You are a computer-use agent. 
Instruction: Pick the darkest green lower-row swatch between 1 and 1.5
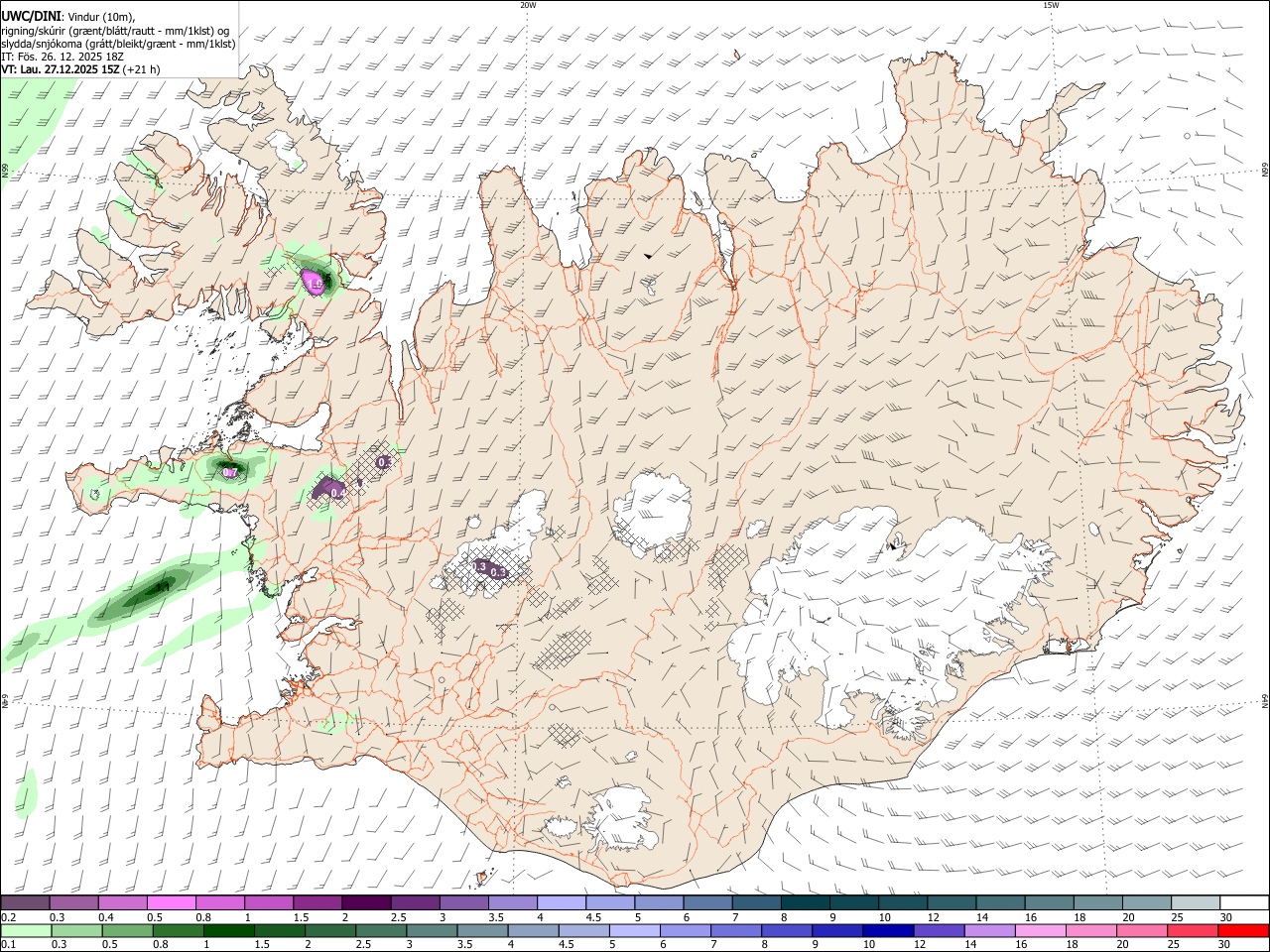[228, 930]
